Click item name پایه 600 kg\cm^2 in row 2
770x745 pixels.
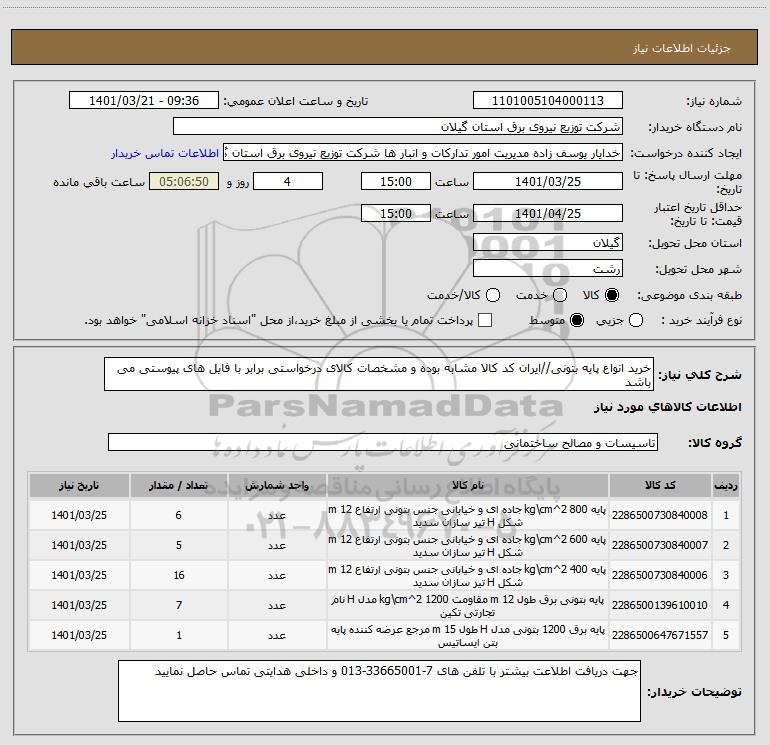click(468, 546)
